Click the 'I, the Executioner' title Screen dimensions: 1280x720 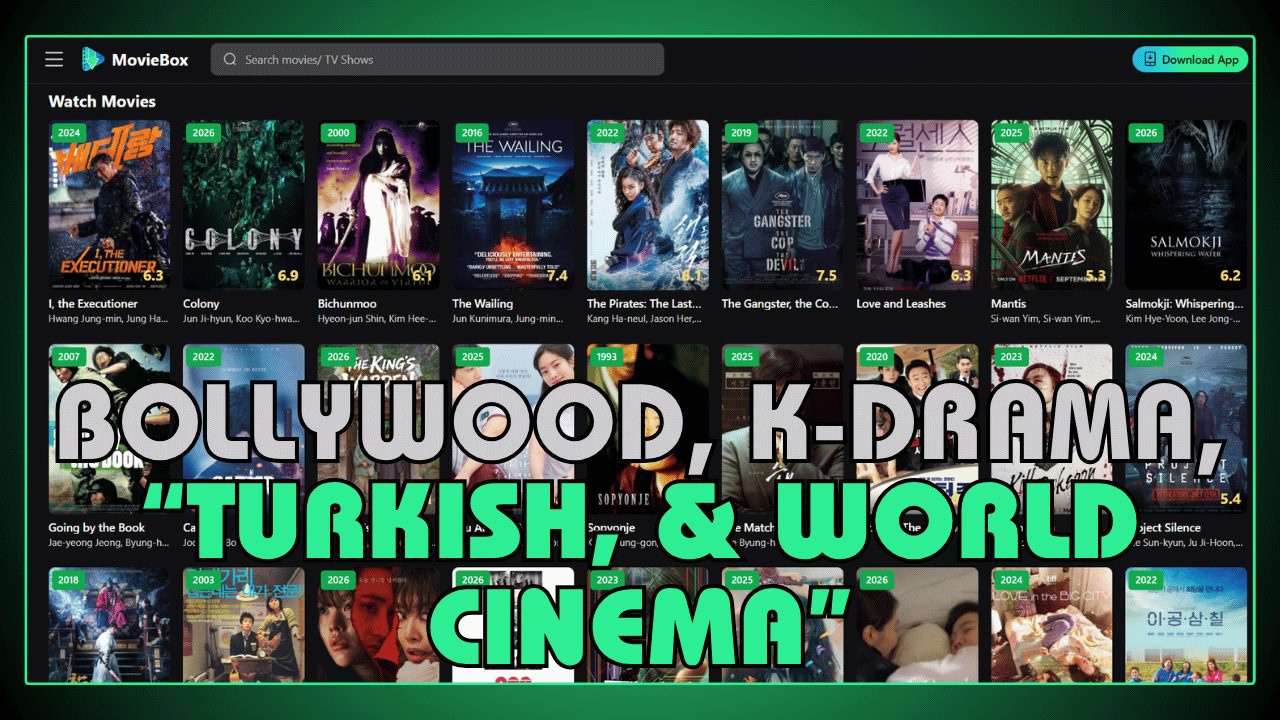click(93, 303)
